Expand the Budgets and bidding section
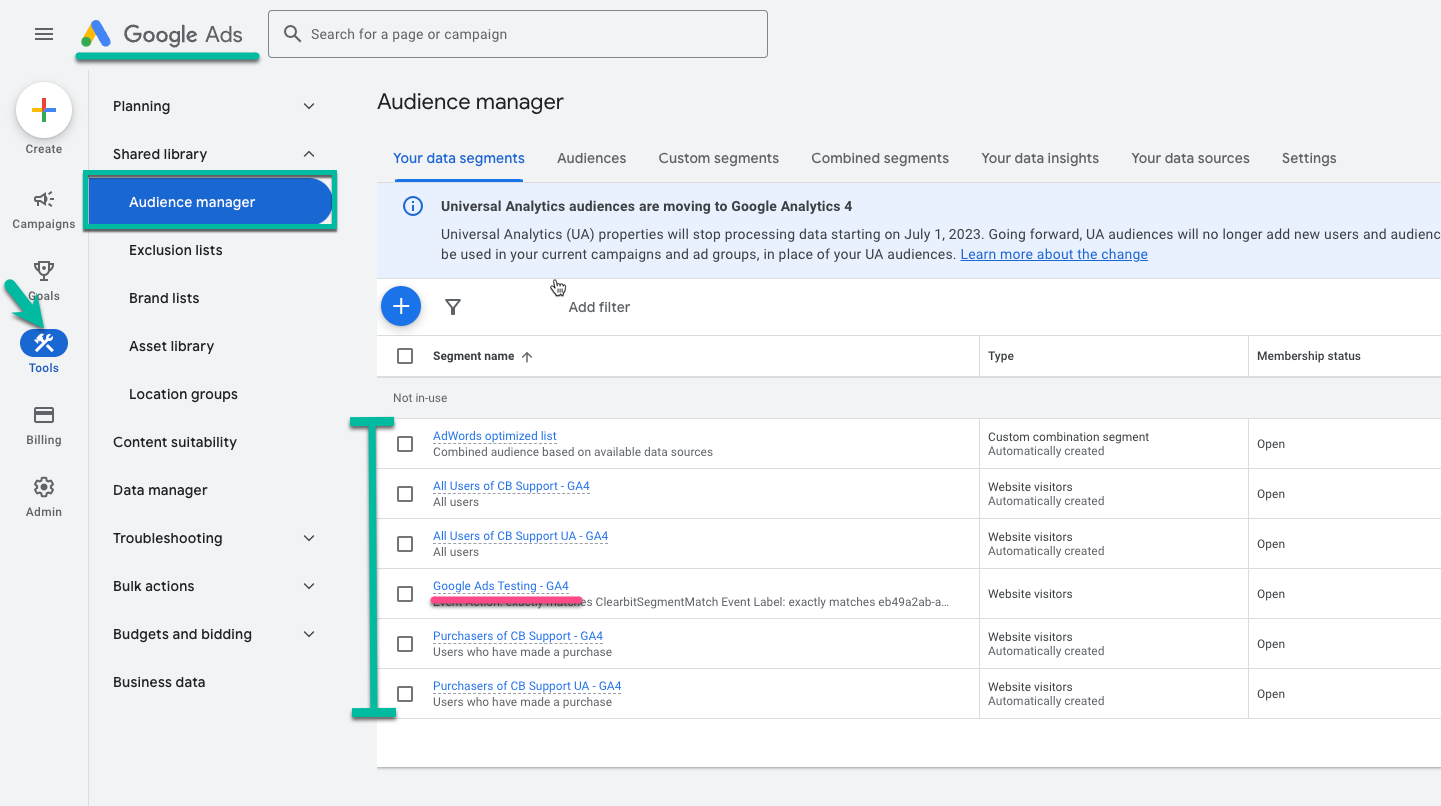Screen dimensions: 1441x806 pos(309,634)
